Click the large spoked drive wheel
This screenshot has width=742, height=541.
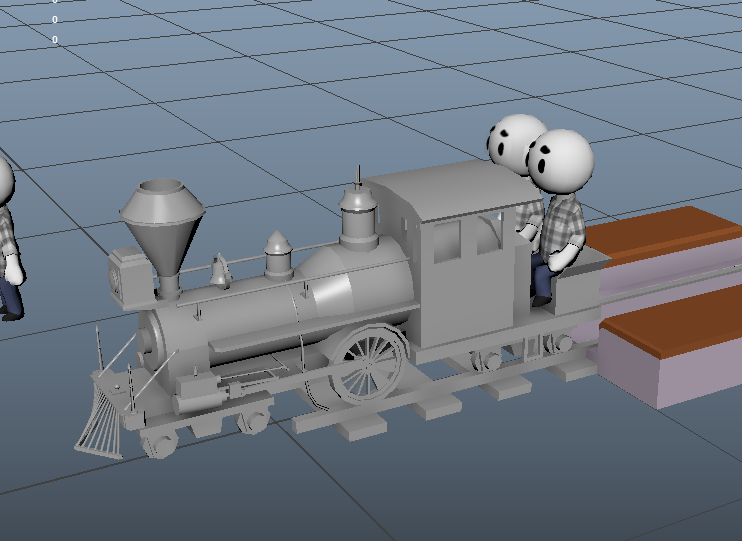tap(368, 363)
